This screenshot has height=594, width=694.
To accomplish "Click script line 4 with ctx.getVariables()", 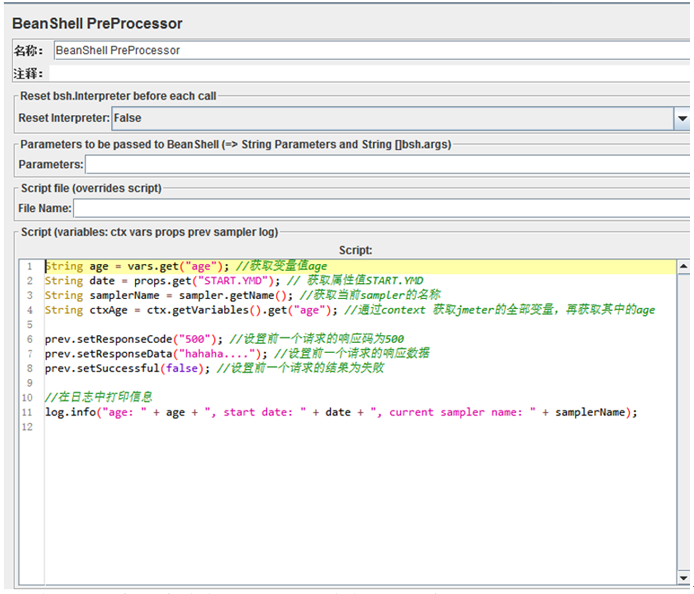I will pos(350,310).
